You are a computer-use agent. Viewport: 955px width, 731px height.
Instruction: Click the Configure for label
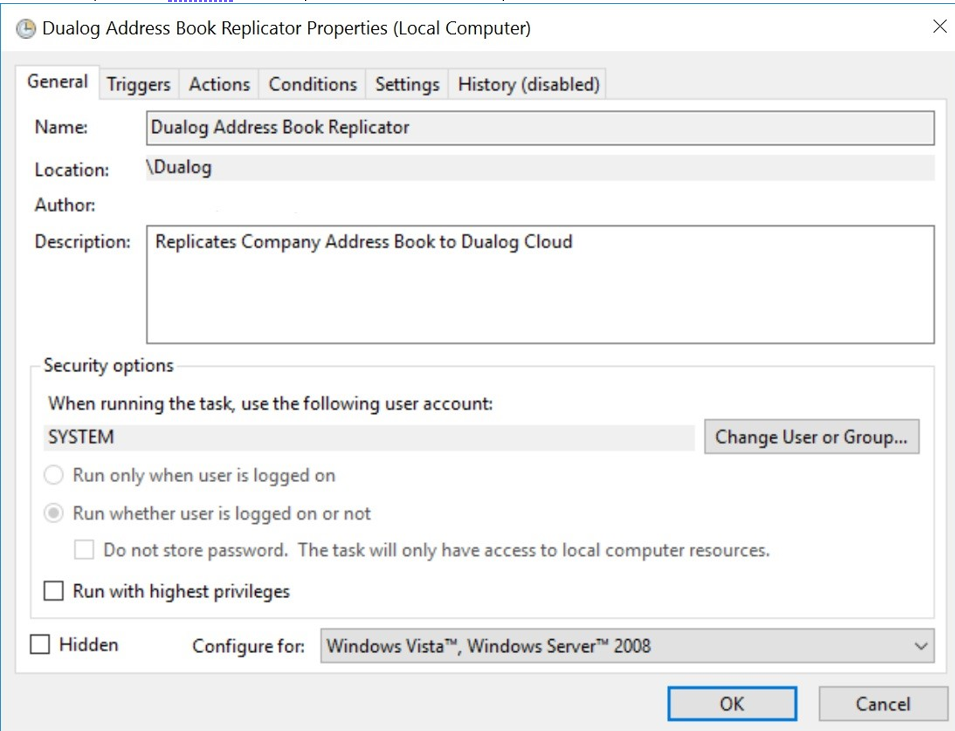(248, 646)
